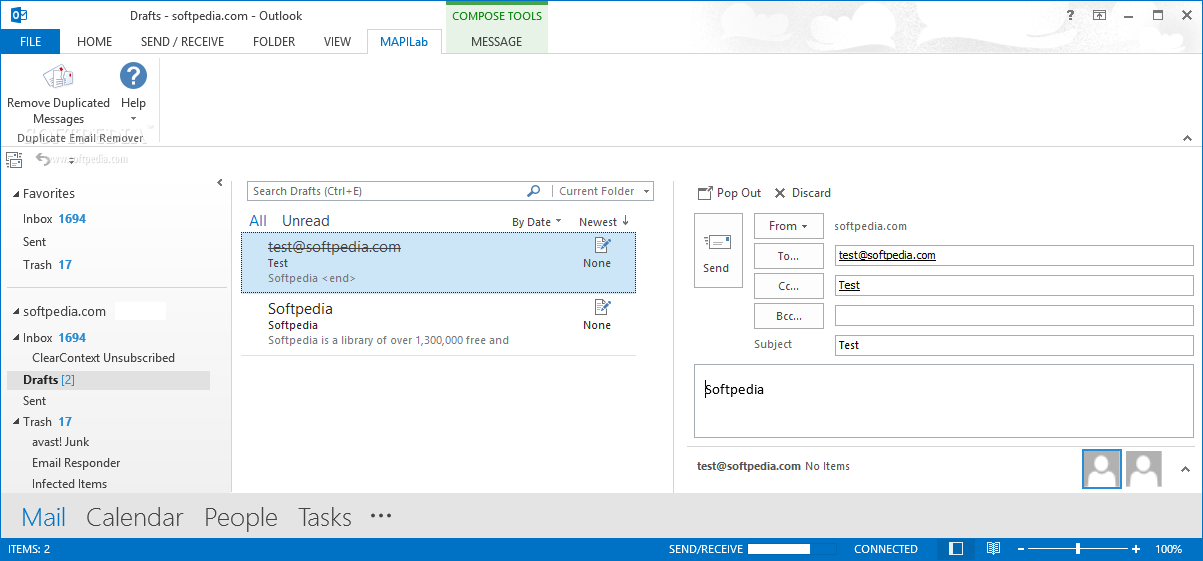Click the empty Bcc field
The width and height of the screenshot is (1203, 561).
tap(1014, 316)
